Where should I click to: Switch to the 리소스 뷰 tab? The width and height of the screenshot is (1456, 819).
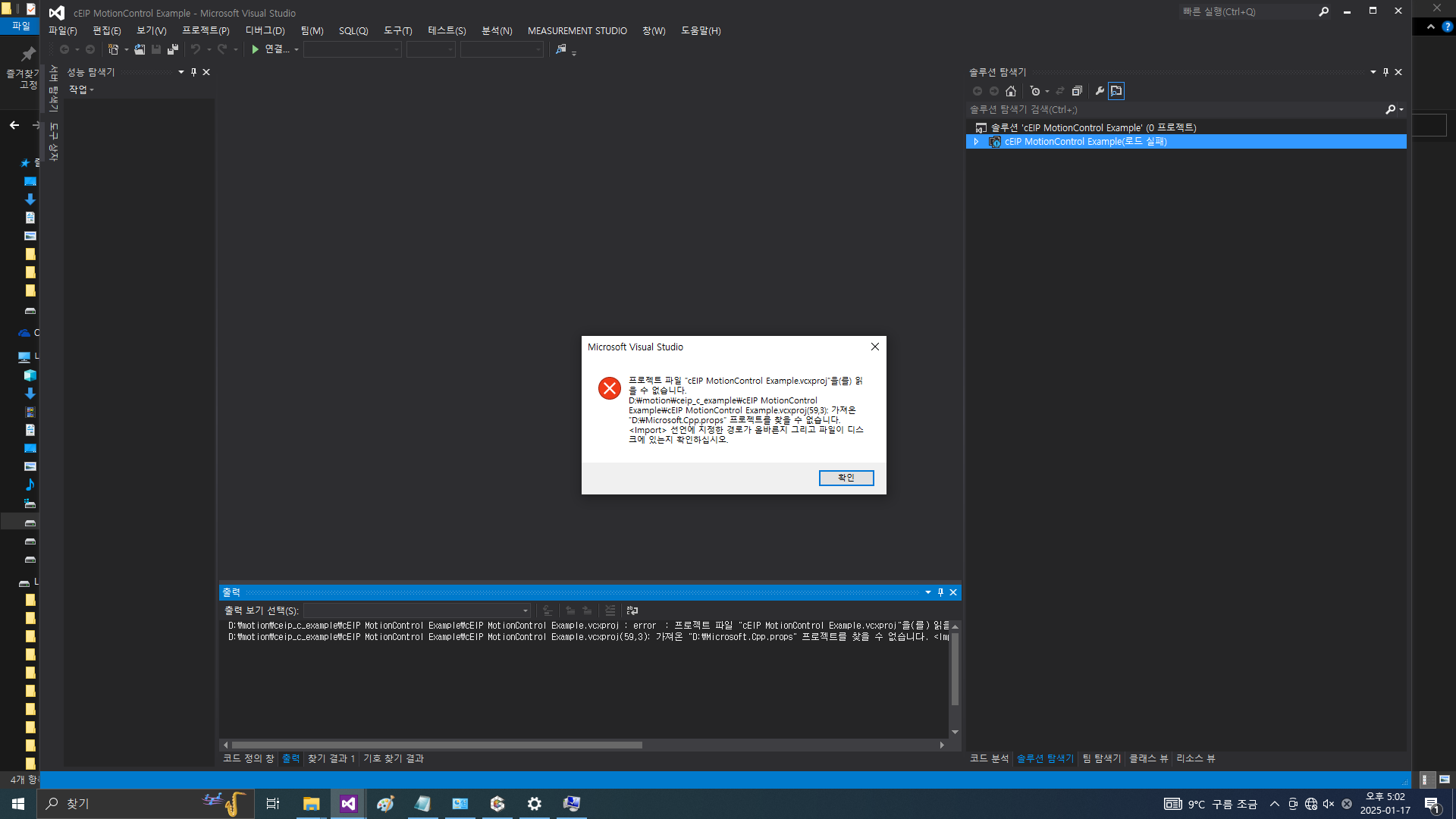coord(1195,758)
